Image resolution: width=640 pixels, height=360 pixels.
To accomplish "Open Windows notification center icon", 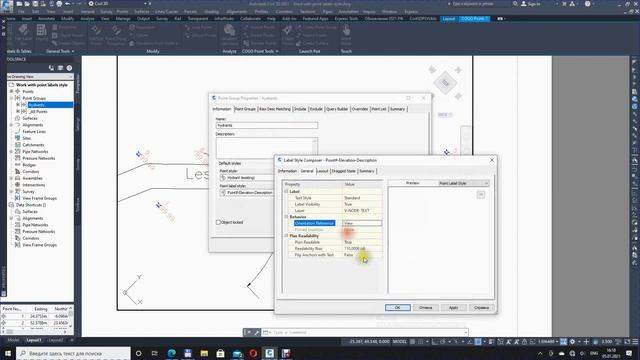I will pyautogui.click(x=629, y=353).
